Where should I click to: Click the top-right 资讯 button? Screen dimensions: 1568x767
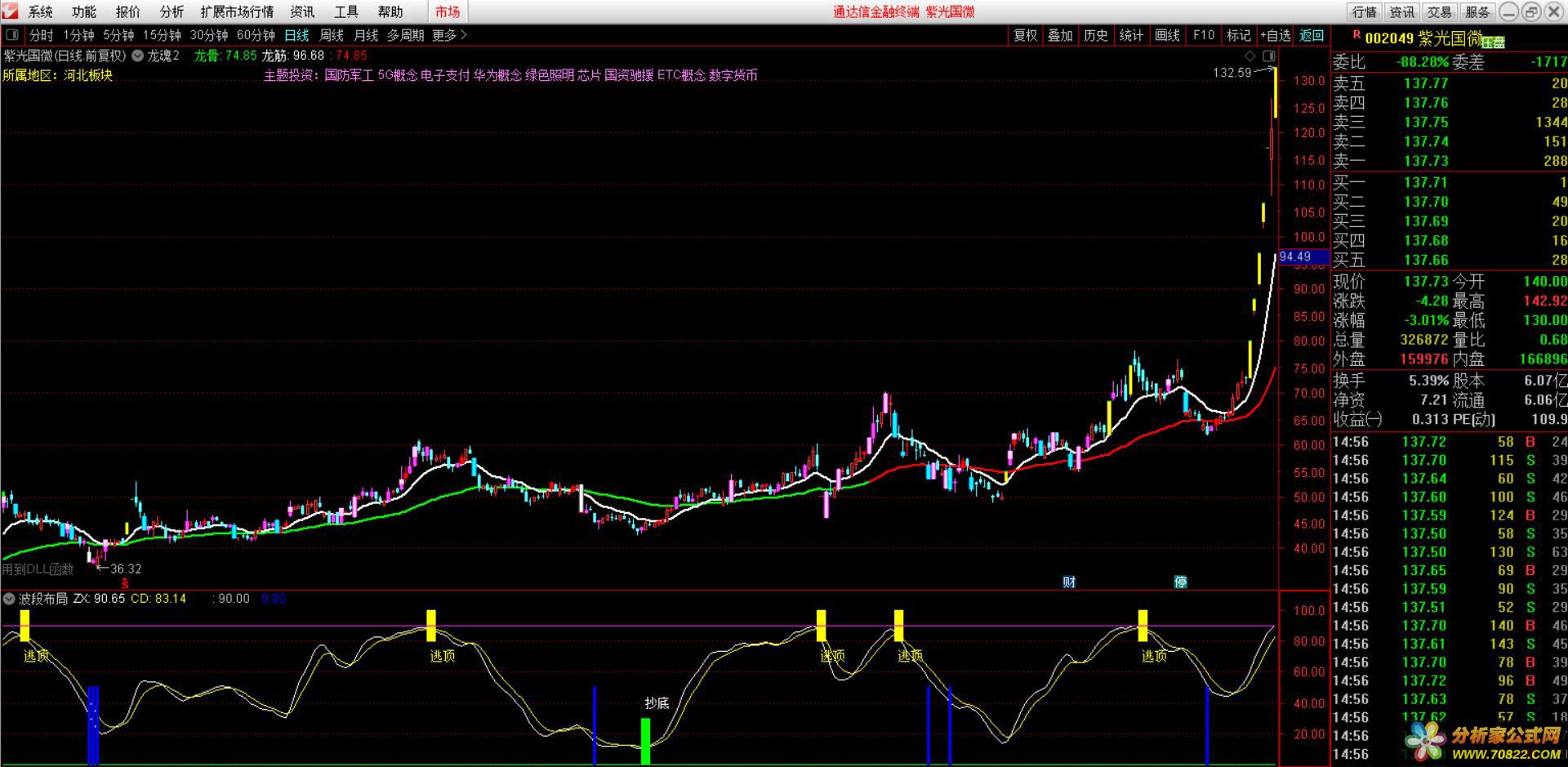coord(1402,11)
